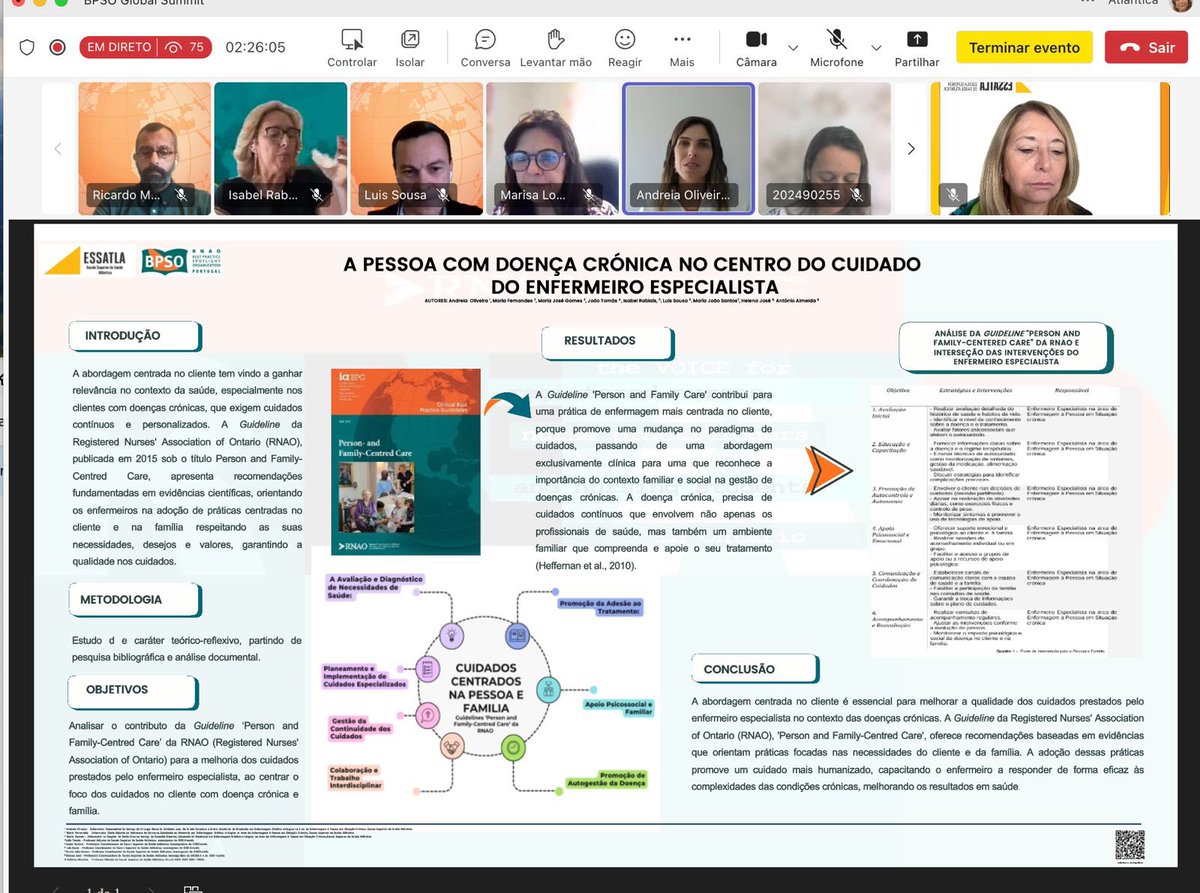The height and width of the screenshot is (893, 1200).
Task: Open the Conversa chat panel
Action: point(485,48)
